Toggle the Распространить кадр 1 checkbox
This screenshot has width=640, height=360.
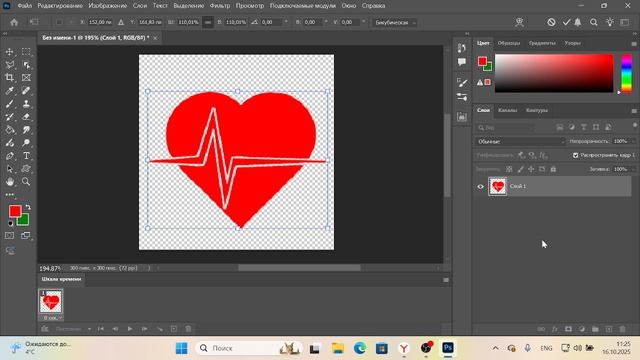576,155
